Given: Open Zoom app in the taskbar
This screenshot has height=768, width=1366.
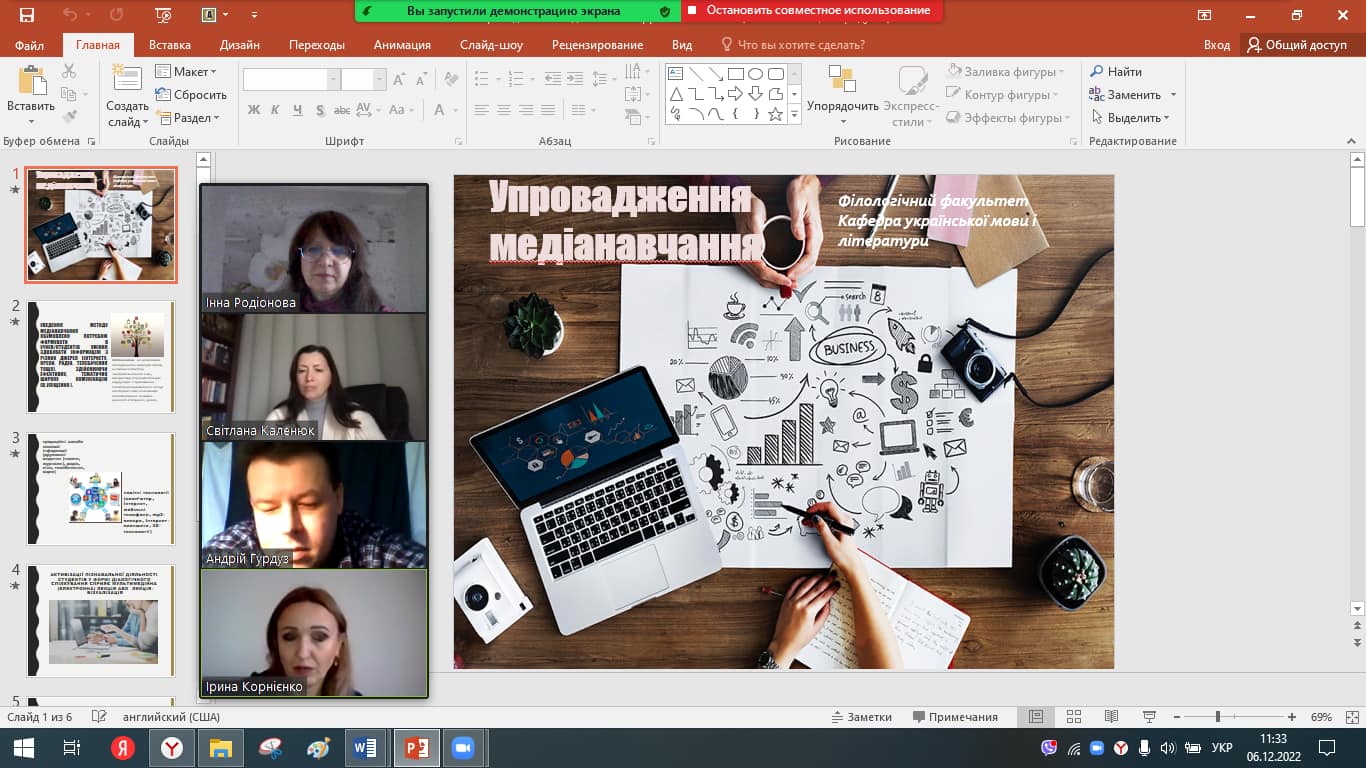Looking at the screenshot, I should coord(462,748).
